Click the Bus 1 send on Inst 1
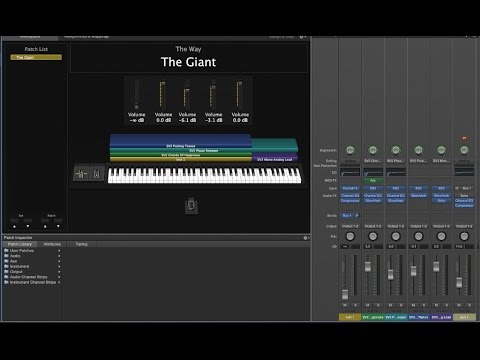This screenshot has height=360, width=480. click(347, 216)
